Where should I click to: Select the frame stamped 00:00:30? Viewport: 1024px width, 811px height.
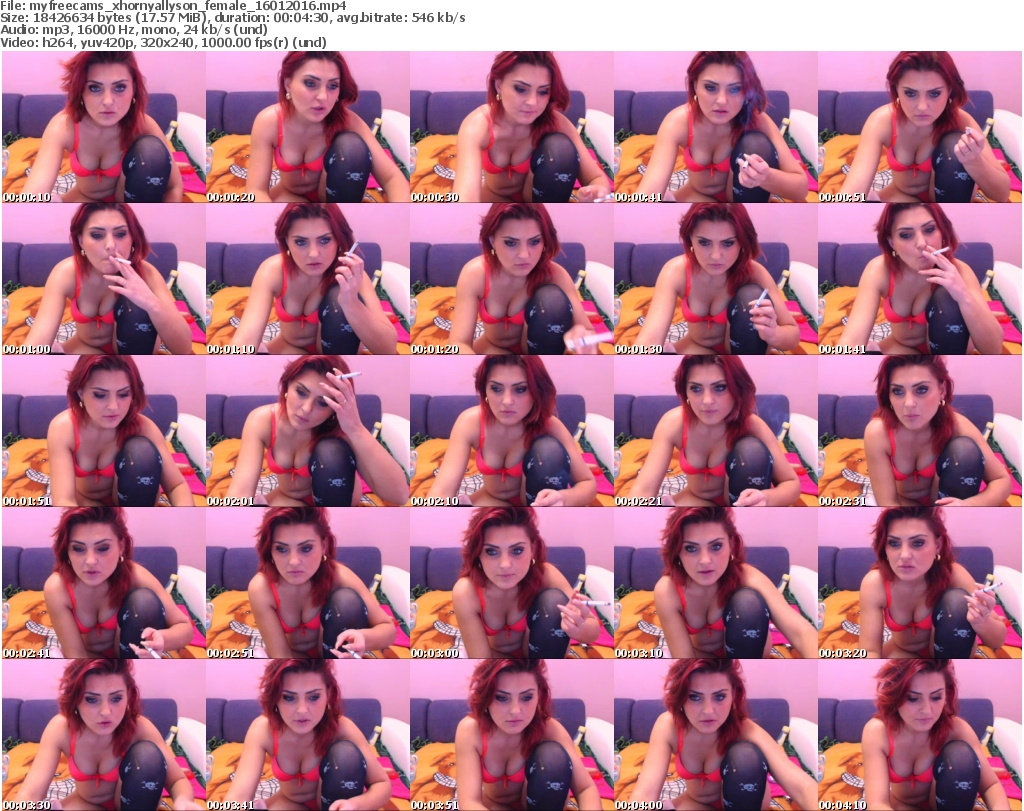[511, 127]
